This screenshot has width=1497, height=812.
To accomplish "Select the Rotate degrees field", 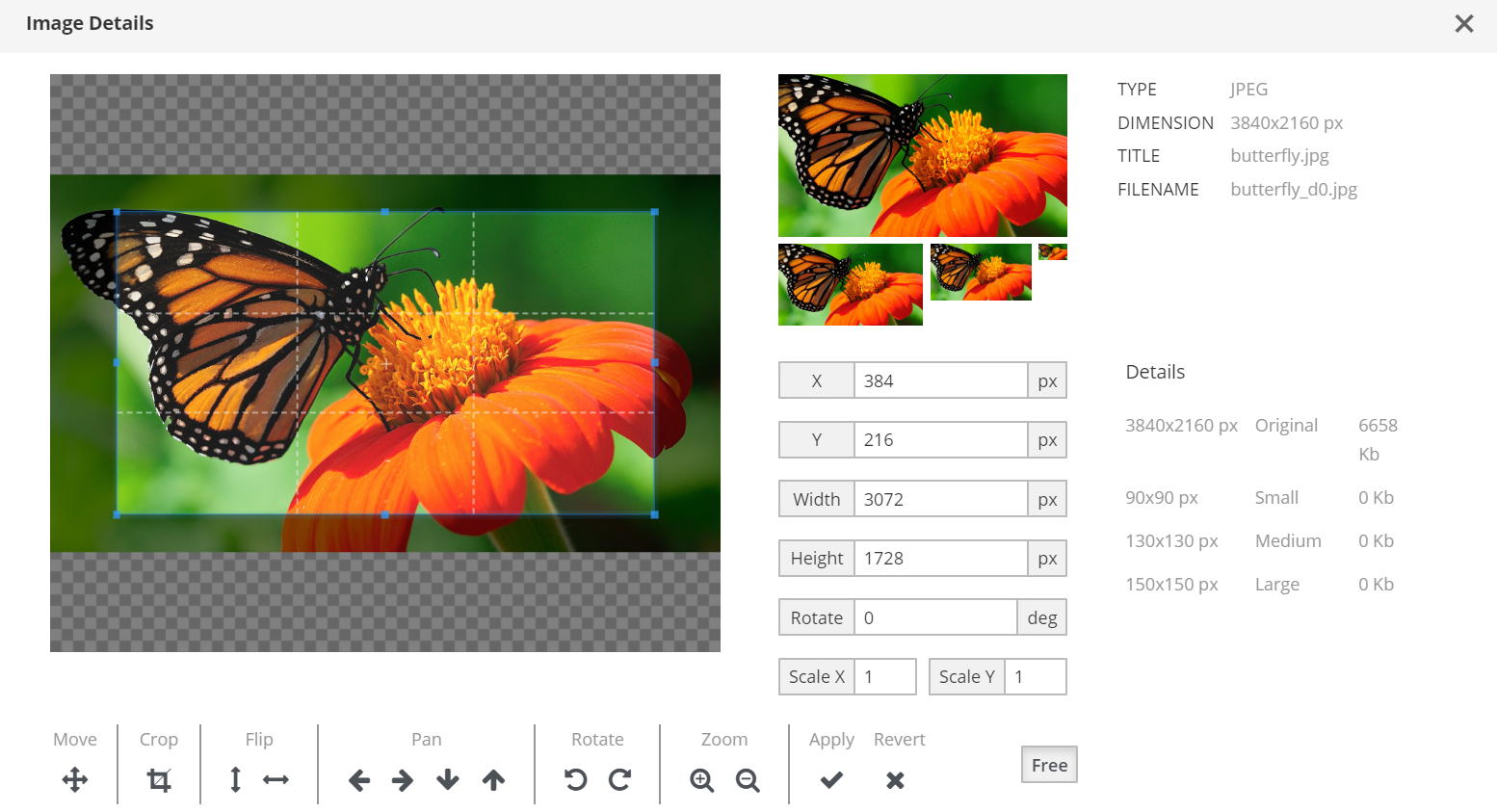I will tap(935, 617).
